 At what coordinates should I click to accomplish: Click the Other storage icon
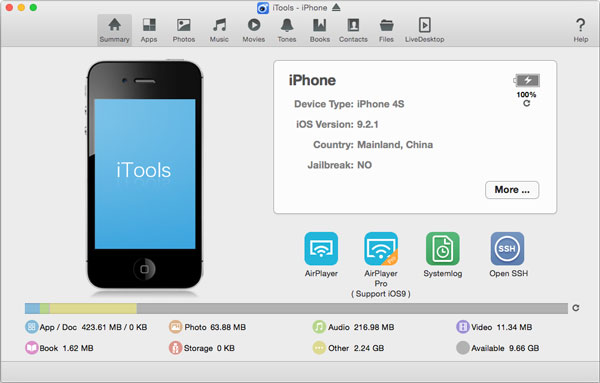point(319,348)
